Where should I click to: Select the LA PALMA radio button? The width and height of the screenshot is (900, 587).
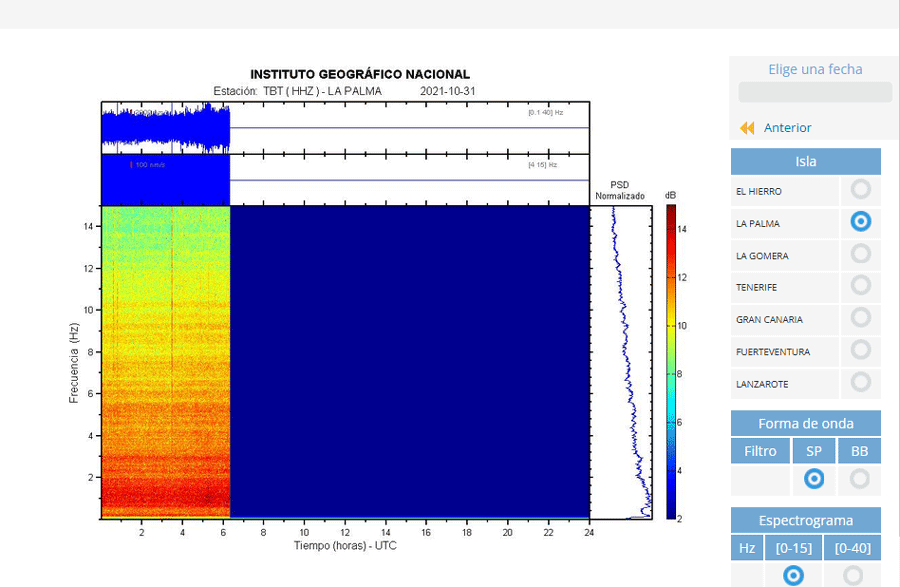[860, 221]
